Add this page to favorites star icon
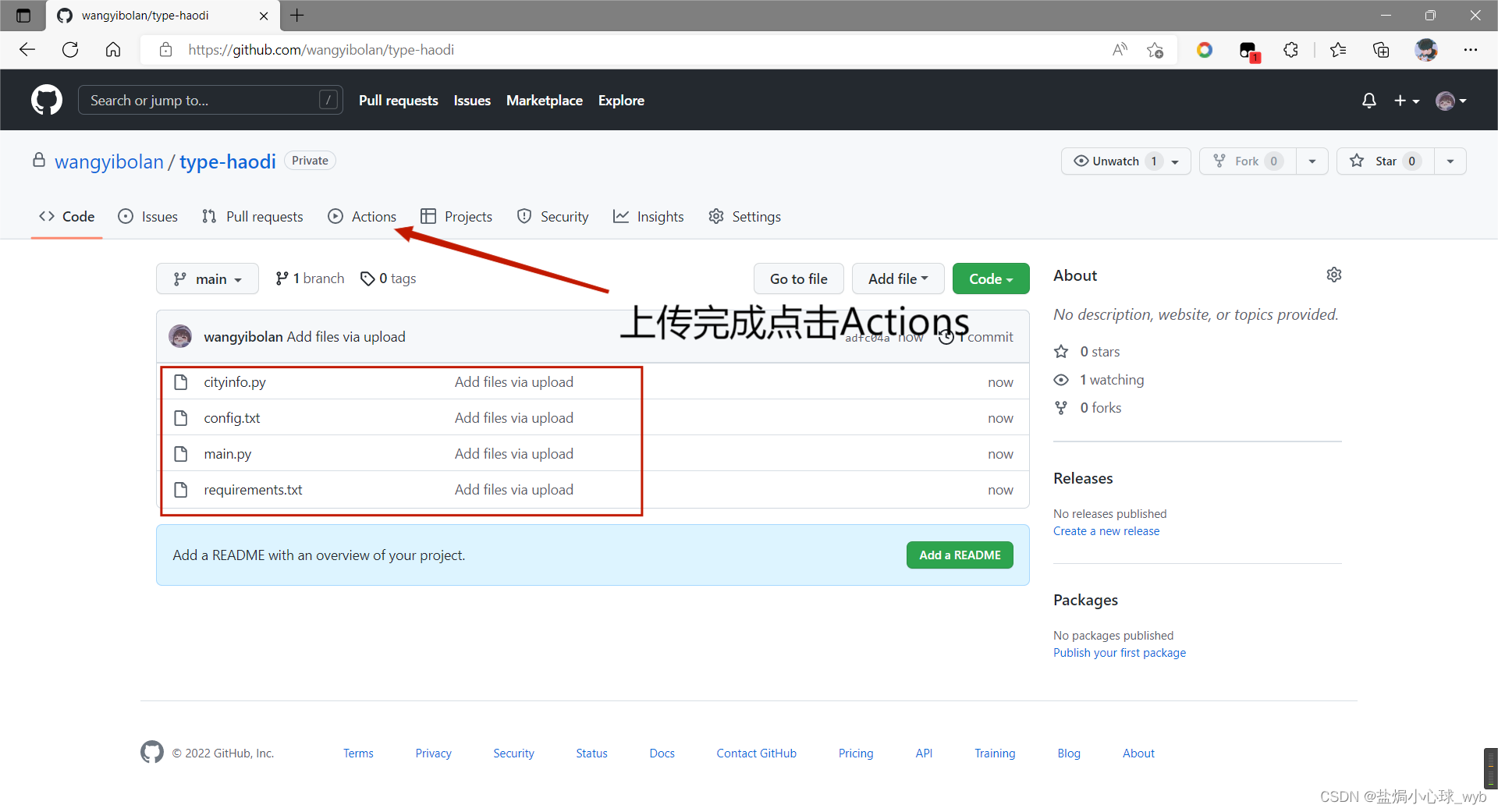The height and width of the screenshot is (812, 1498). point(1155,50)
